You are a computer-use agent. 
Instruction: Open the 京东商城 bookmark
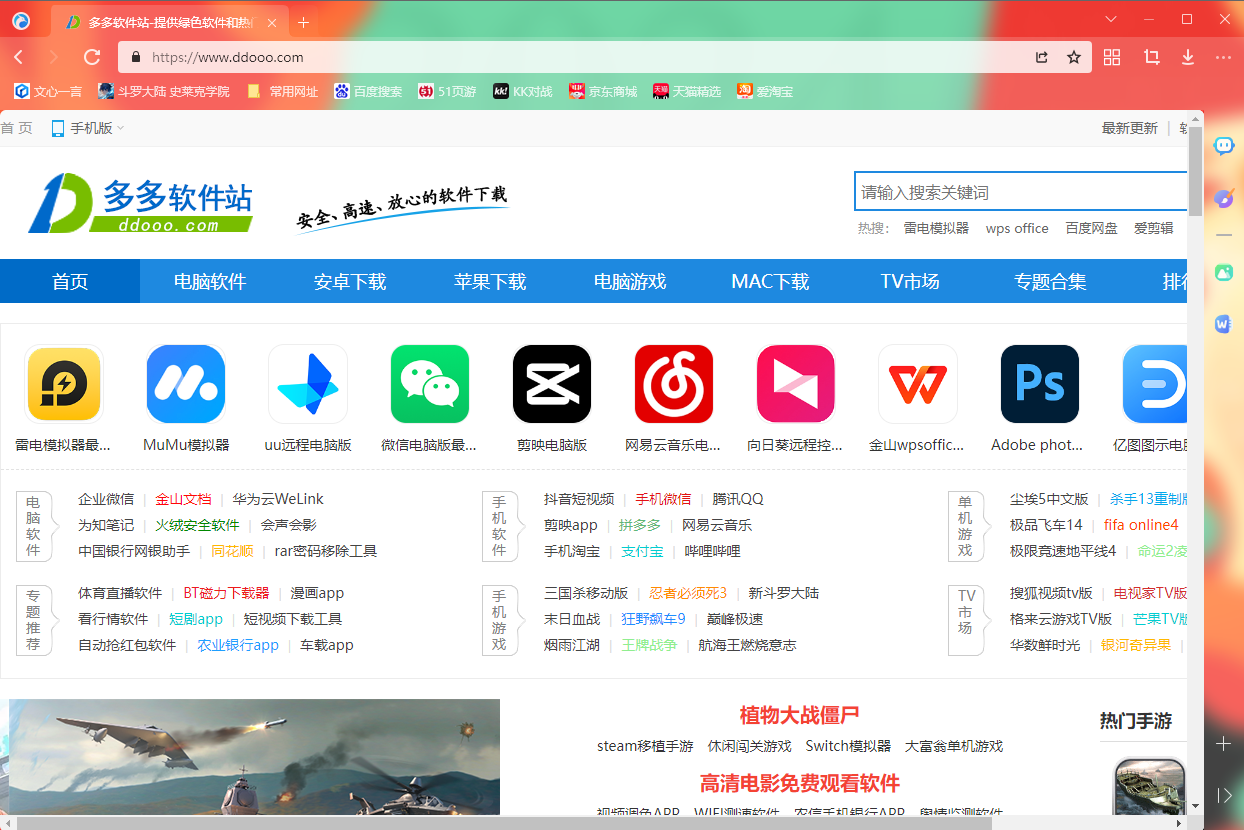[x=603, y=91]
